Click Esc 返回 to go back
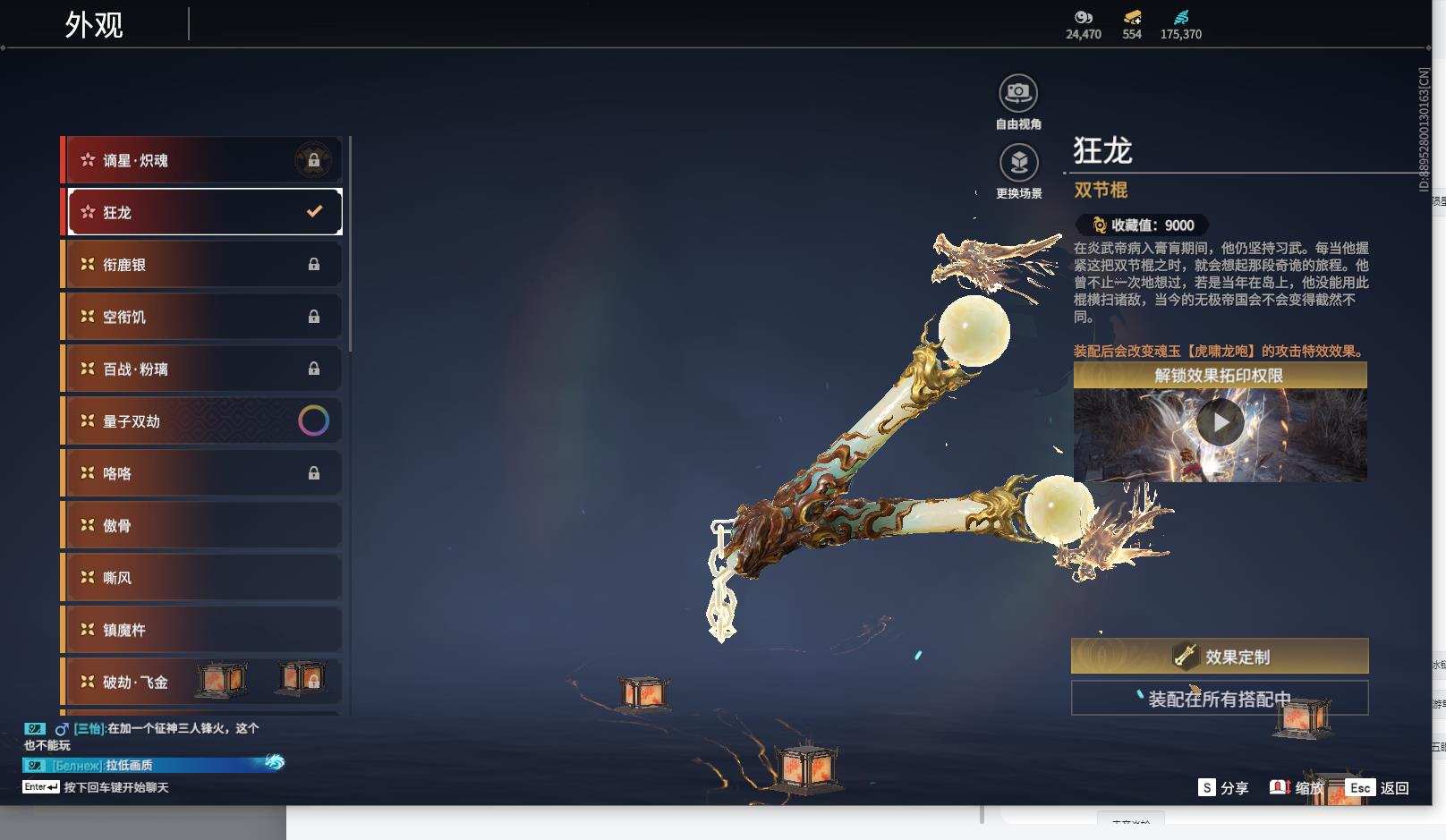Viewport: 1446px width, 840px height. point(1377,788)
